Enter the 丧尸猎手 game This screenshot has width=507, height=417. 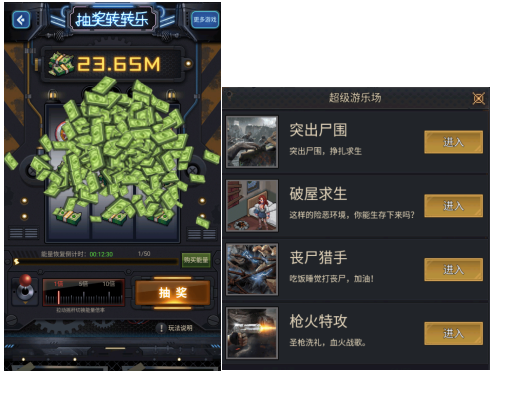(x=453, y=269)
